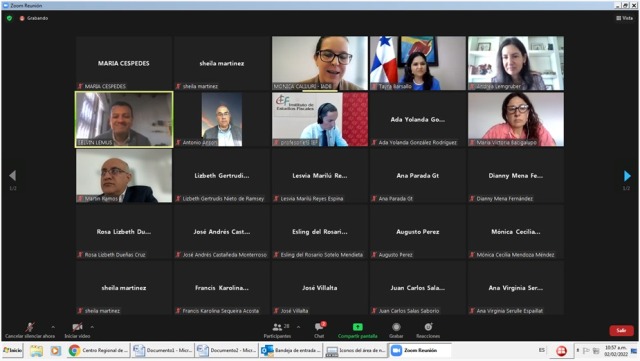Image resolution: width=640 pixels, height=361 pixels.
Task: Click the green encryption shield icon
Action: point(9,18)
